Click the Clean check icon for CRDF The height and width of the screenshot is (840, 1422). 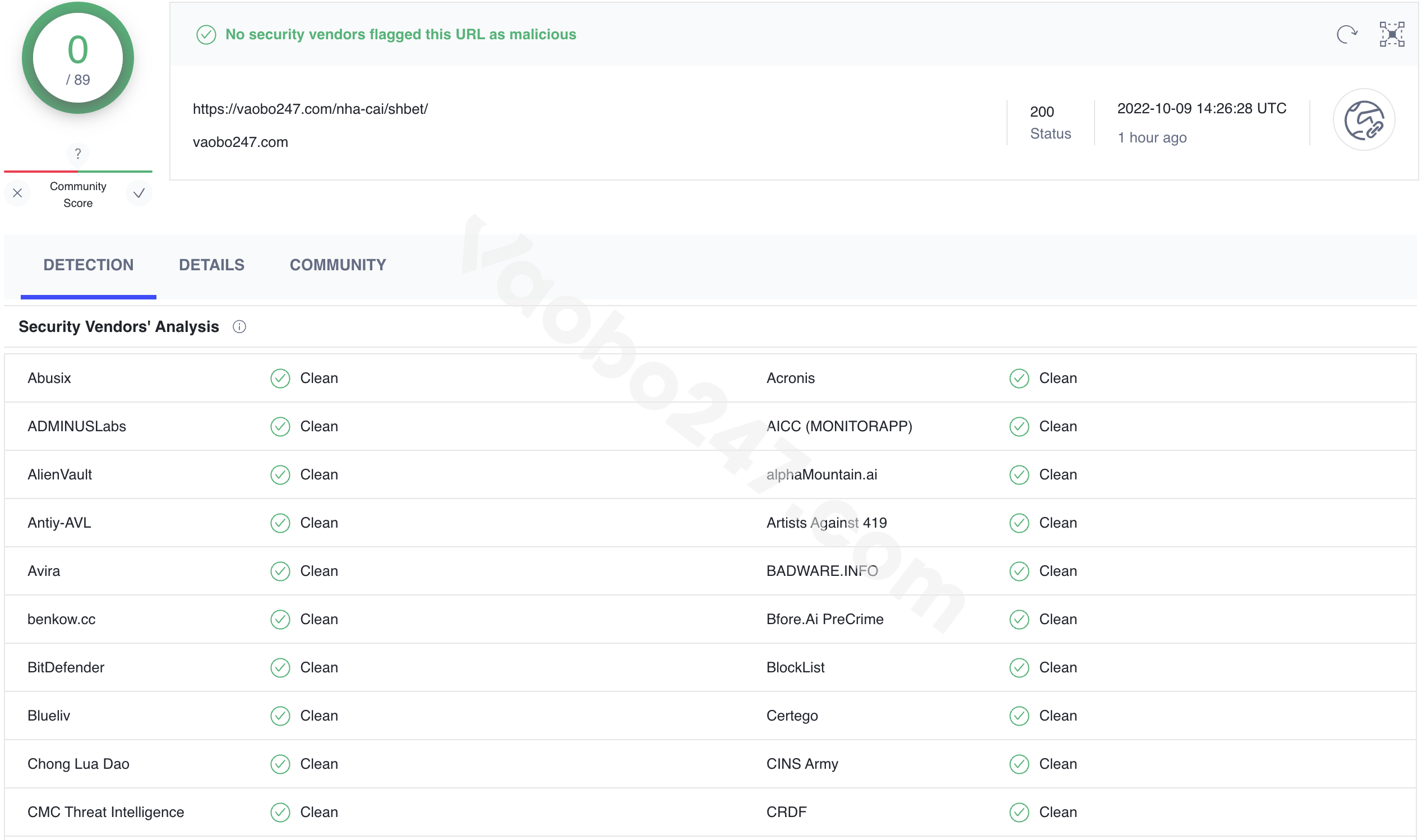point(1019,812)
